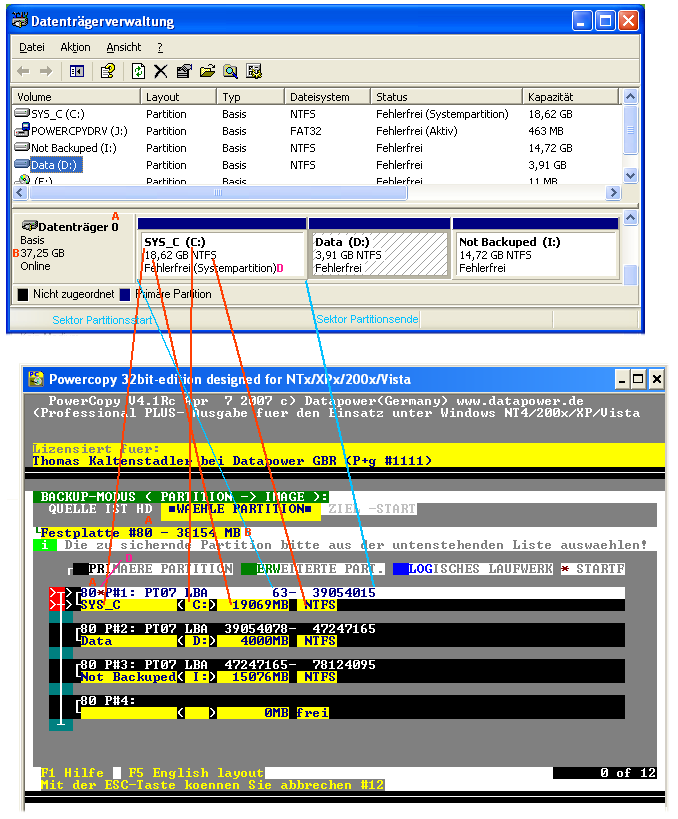Click the open folder toolbar icon
The height and width of the screenshot is (819, 678).
pyautogui.click(x=207, y=71)
